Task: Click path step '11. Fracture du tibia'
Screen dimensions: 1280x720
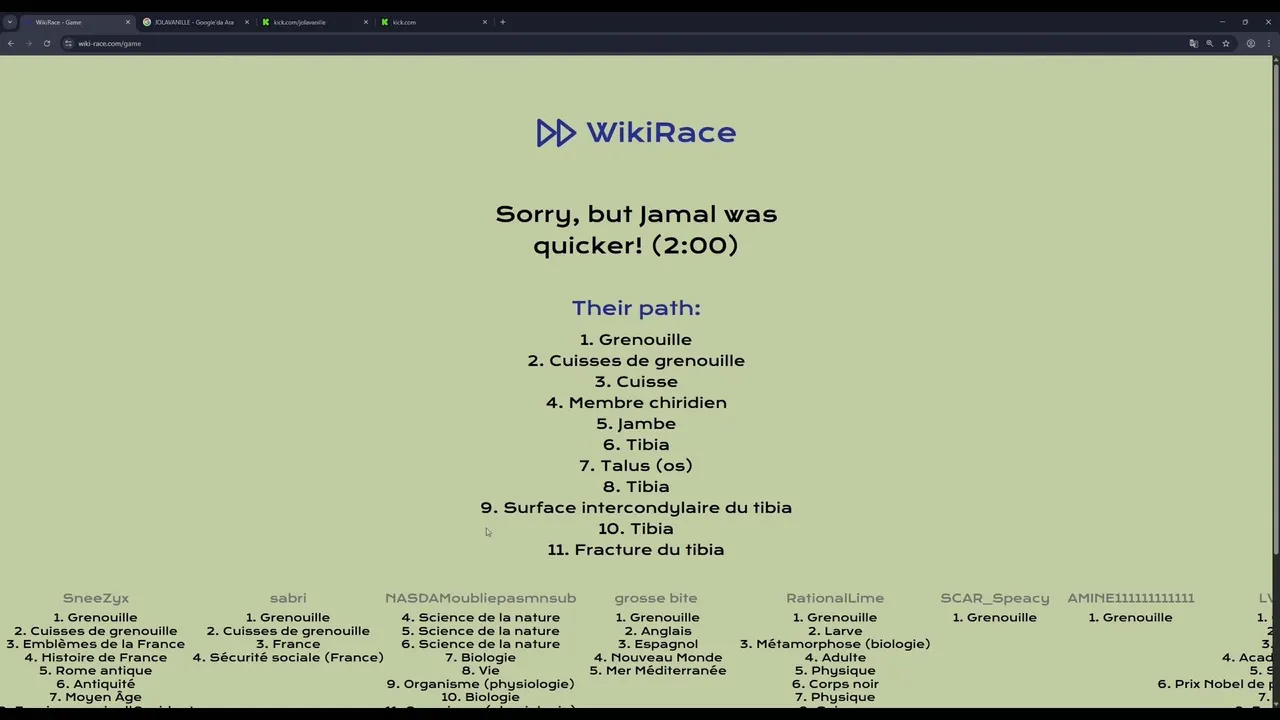Action: 636,549
